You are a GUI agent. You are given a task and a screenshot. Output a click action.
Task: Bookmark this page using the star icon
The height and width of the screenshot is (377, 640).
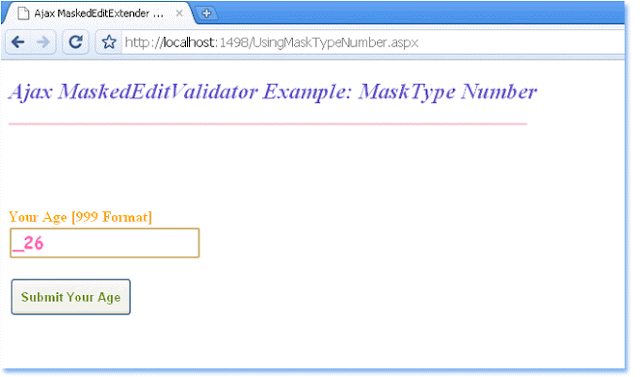click(109, 42)
